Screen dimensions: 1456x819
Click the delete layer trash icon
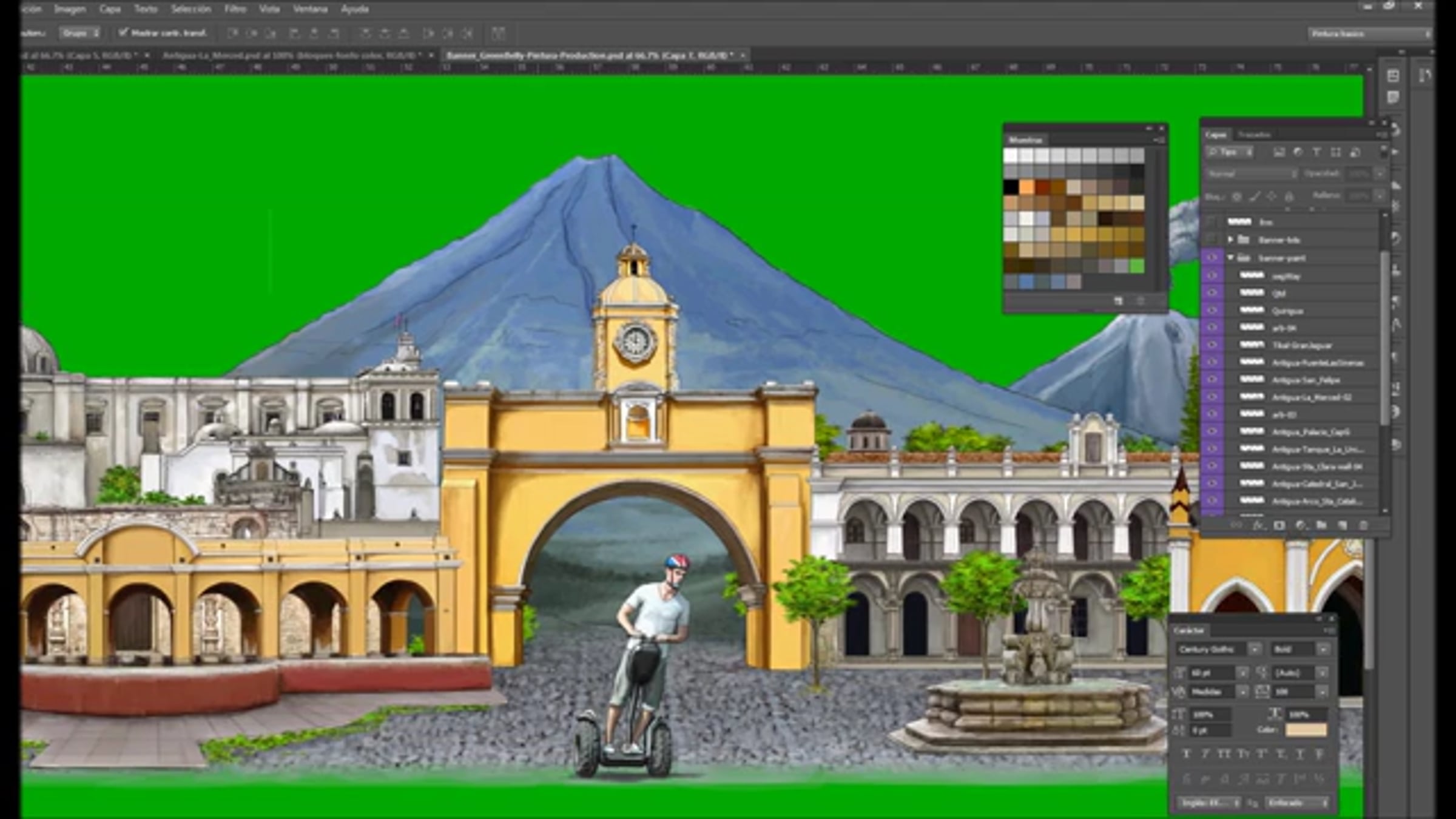pos(1363,525)
